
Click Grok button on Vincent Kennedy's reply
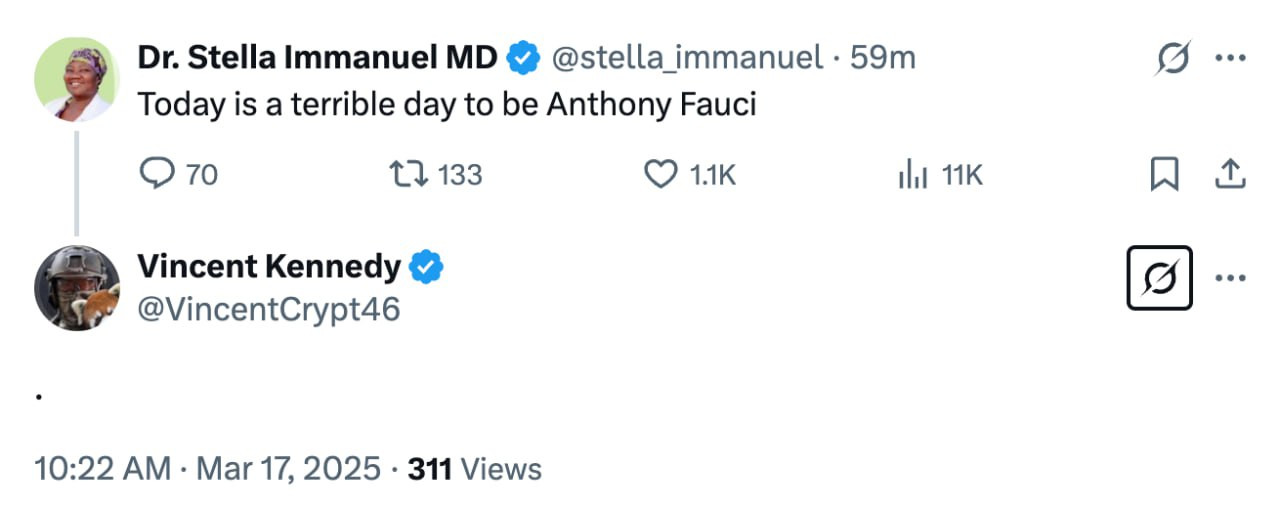click(1158, 278)
